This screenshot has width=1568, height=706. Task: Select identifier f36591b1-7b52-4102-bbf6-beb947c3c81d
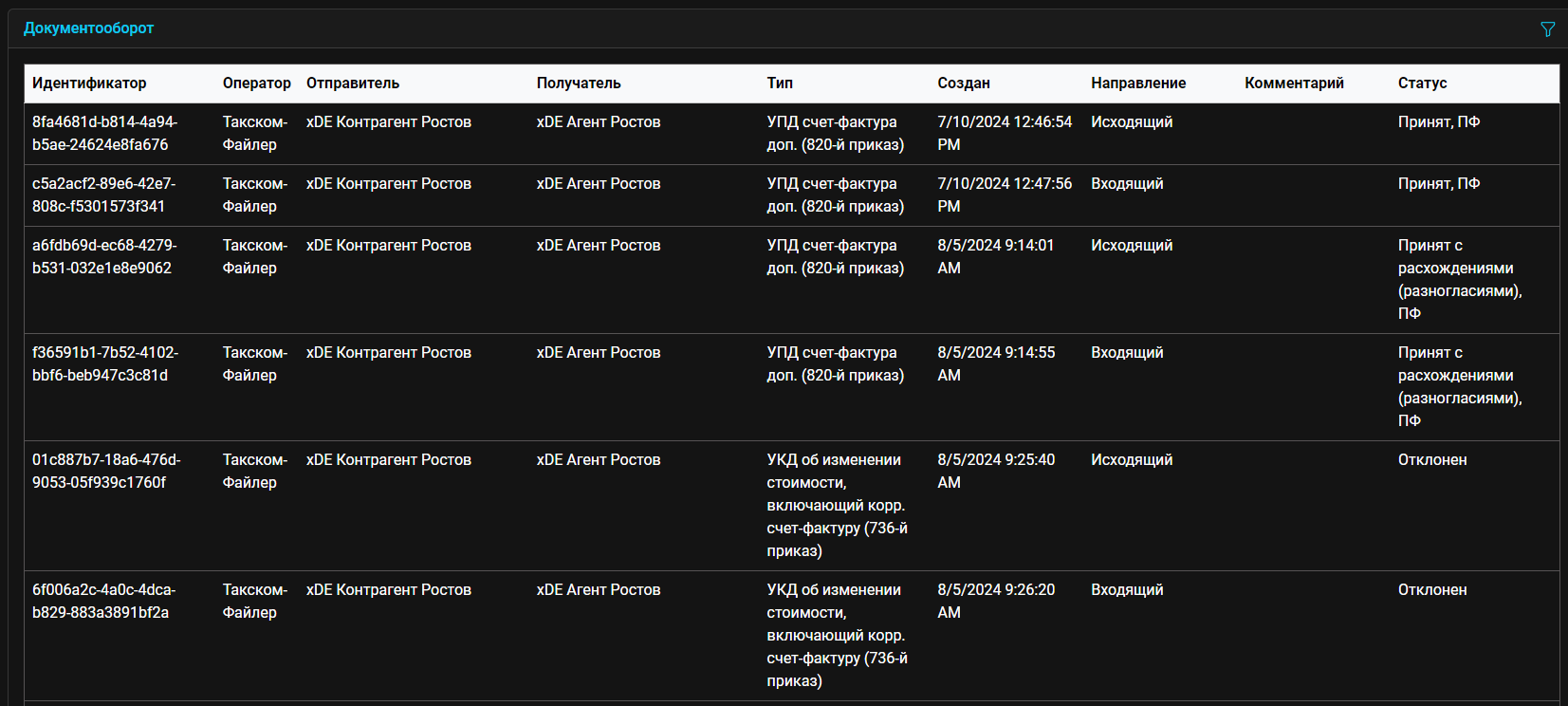click(105, 364)
